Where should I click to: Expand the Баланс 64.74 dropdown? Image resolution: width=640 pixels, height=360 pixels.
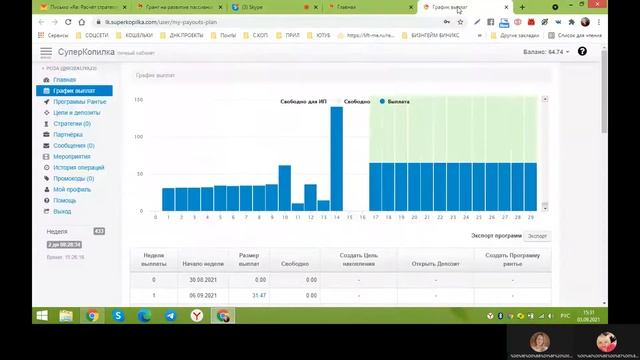(546, 52)
